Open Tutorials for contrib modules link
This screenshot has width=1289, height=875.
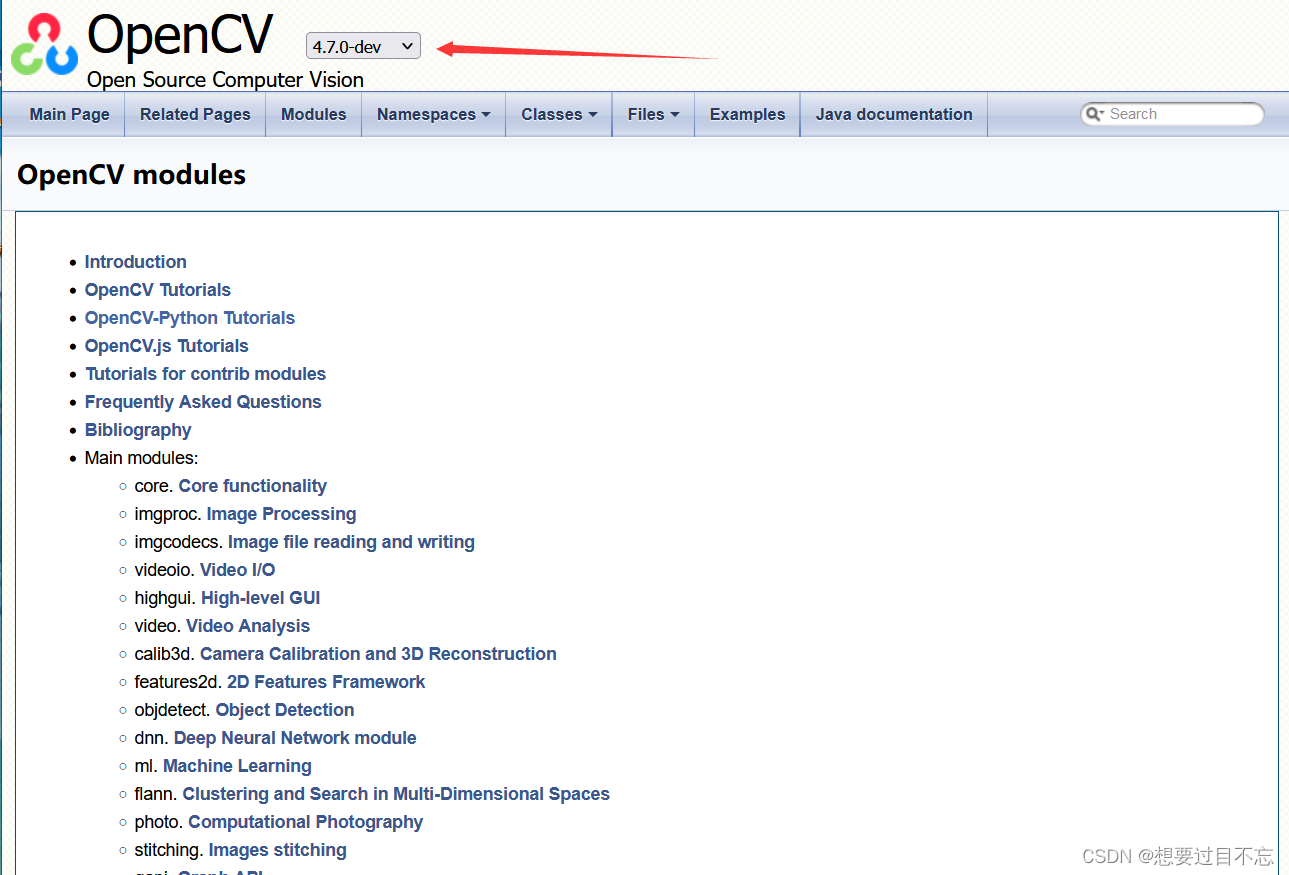click(205, 374)
